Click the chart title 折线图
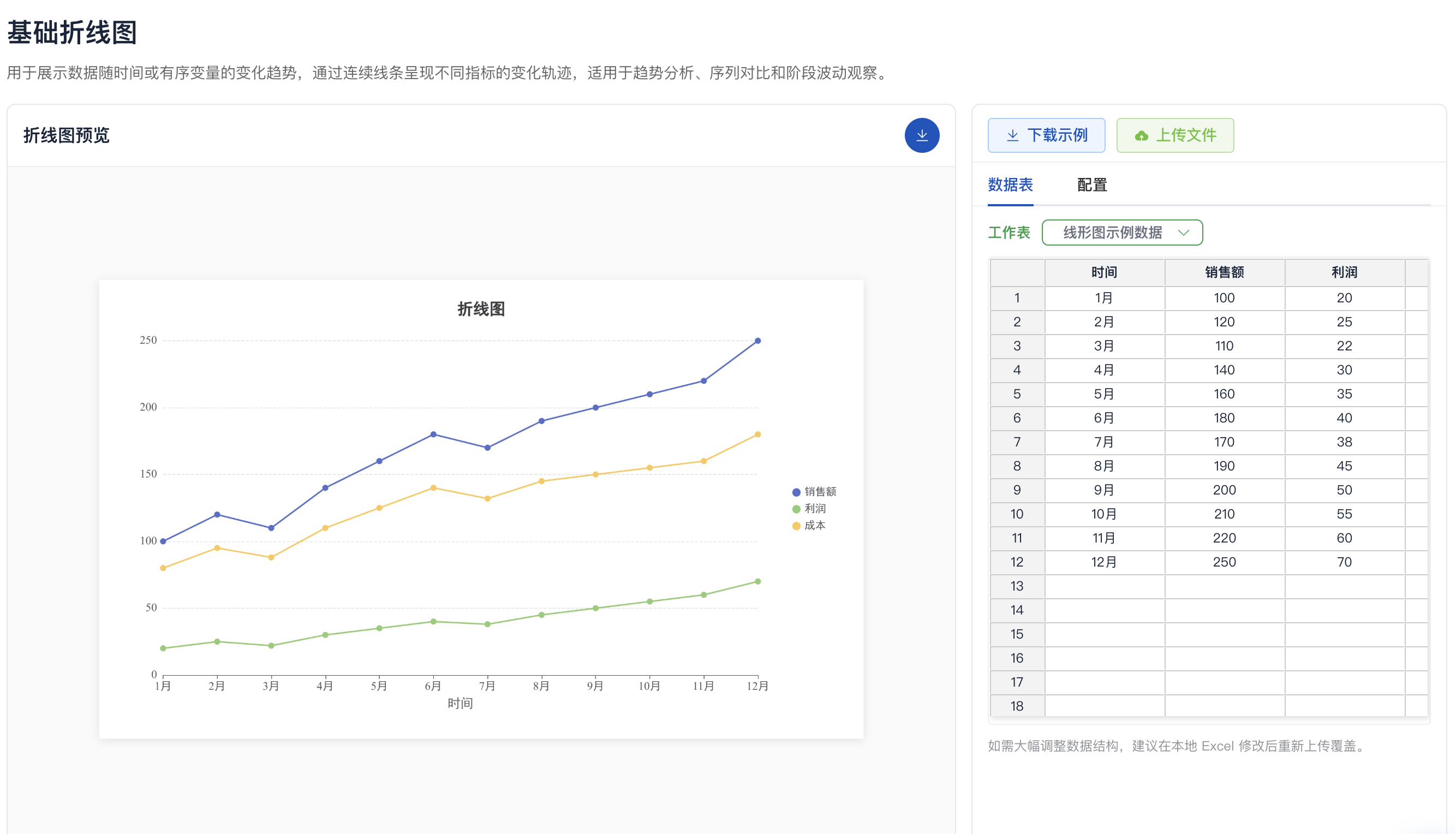1456x834 pixels. tap(481, 309)
